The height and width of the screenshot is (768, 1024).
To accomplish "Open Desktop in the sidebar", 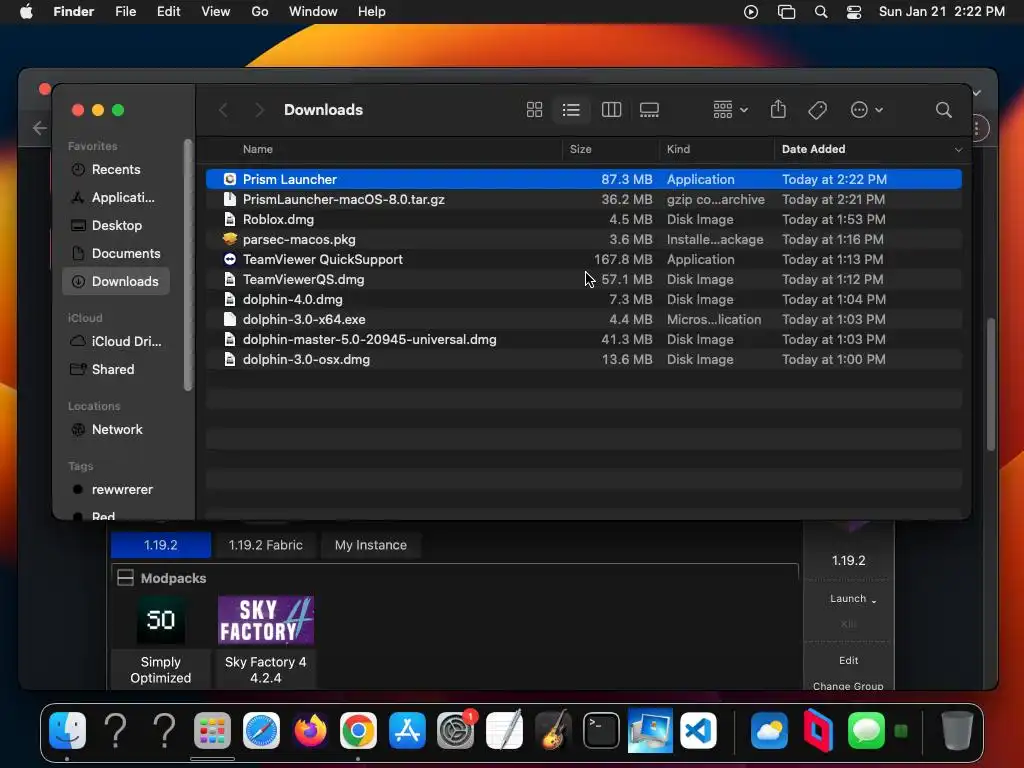I will (x=116, y=225).
